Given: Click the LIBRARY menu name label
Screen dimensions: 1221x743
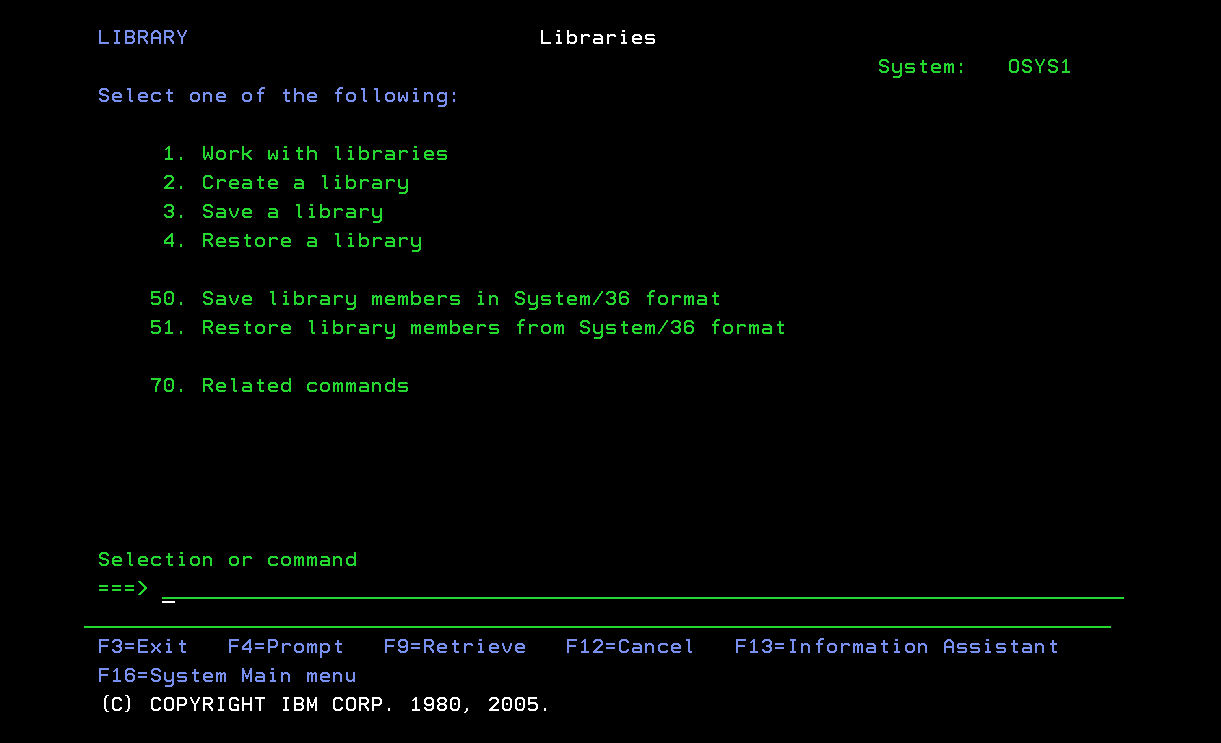Looking at the screenshot, I should [x=143, y=37].
